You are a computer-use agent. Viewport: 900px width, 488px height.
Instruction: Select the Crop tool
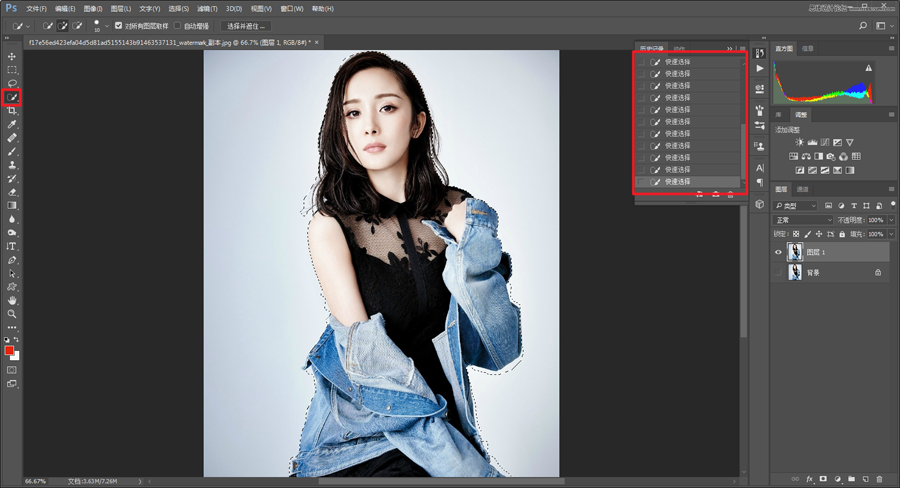pos(12,110)
